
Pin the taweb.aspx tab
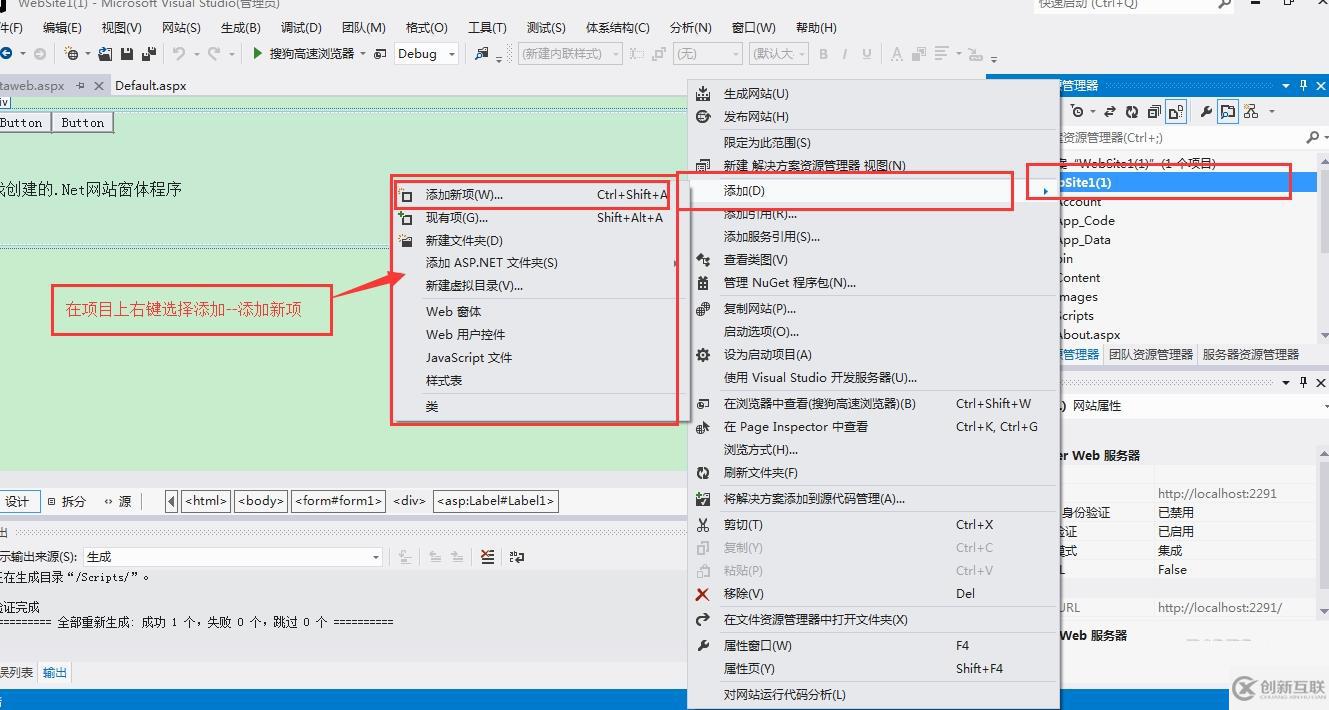pyautogui.click(x=80, y=86)
